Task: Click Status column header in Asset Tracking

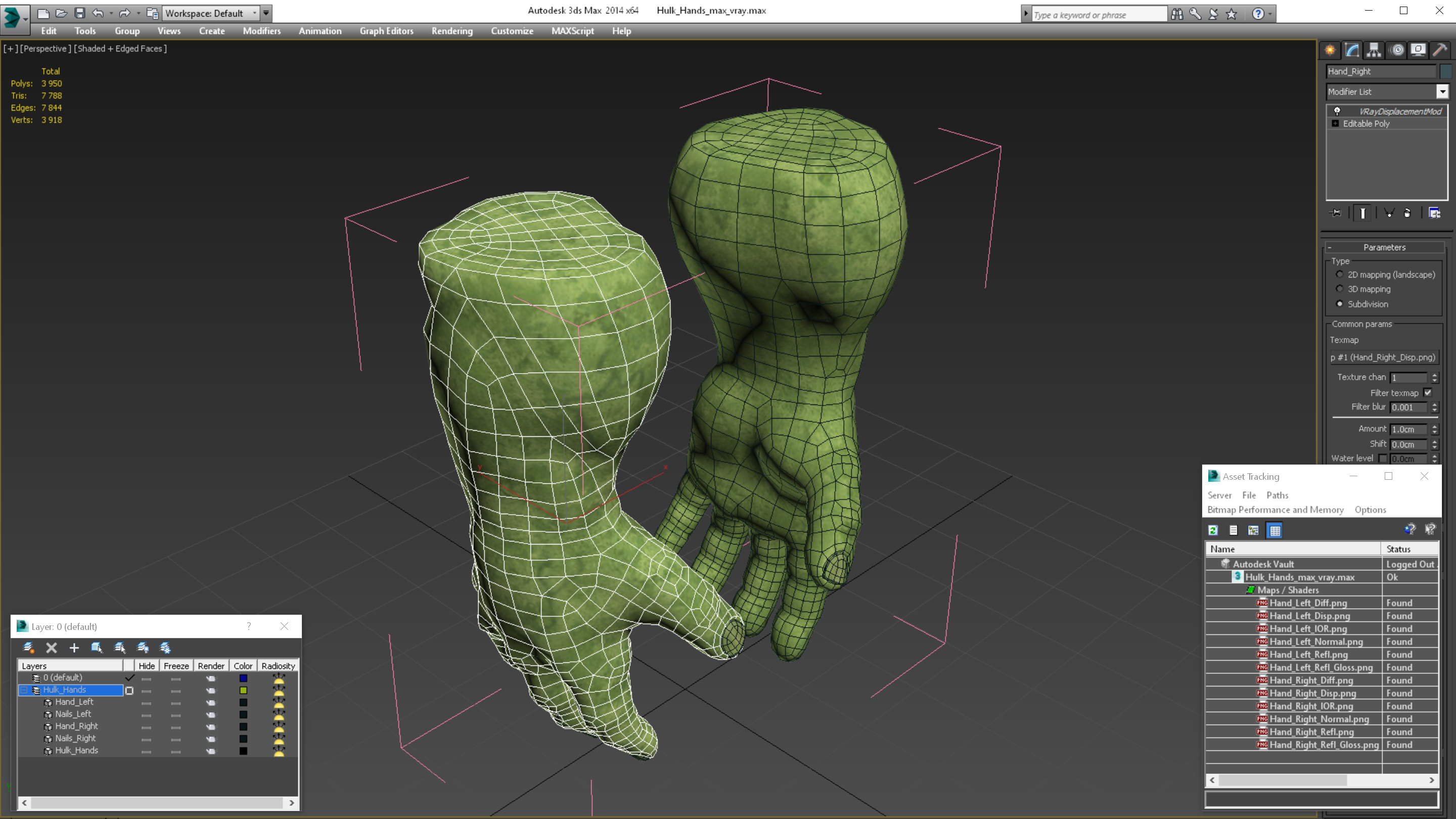Action: point(1409,549)
